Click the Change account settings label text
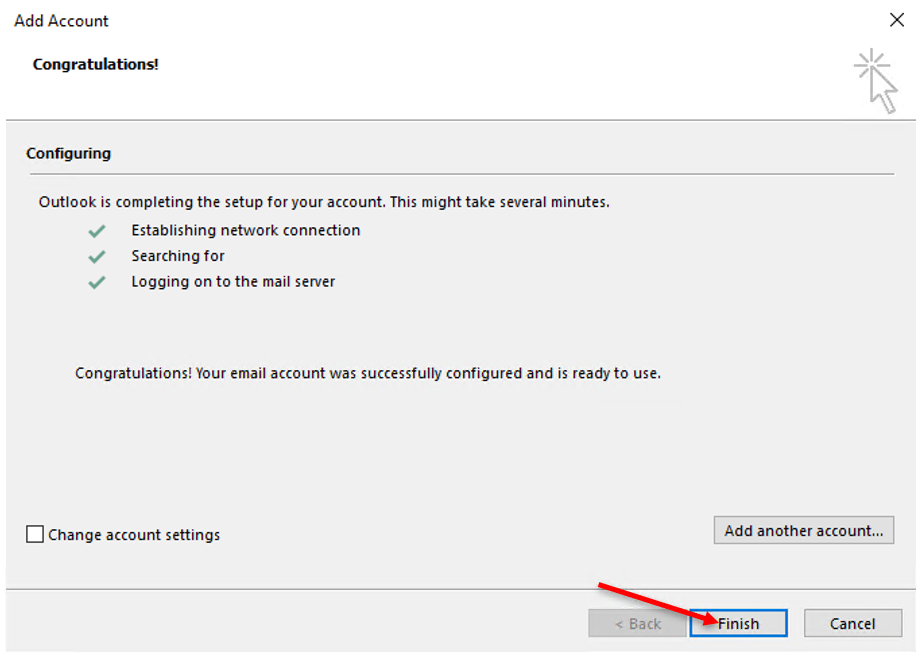Image resolution: width=917 pixels, height=655 pixels. (134, 535)
